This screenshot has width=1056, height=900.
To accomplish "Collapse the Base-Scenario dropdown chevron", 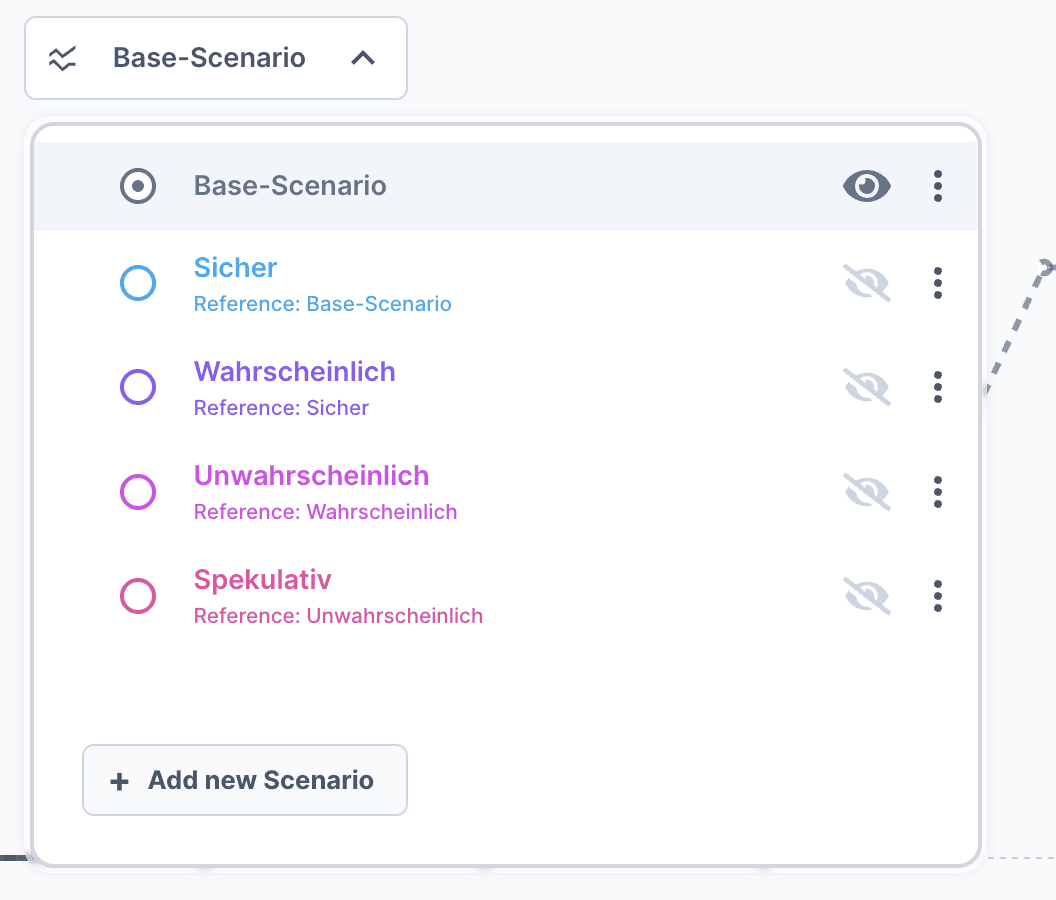I will pos(363,58).
